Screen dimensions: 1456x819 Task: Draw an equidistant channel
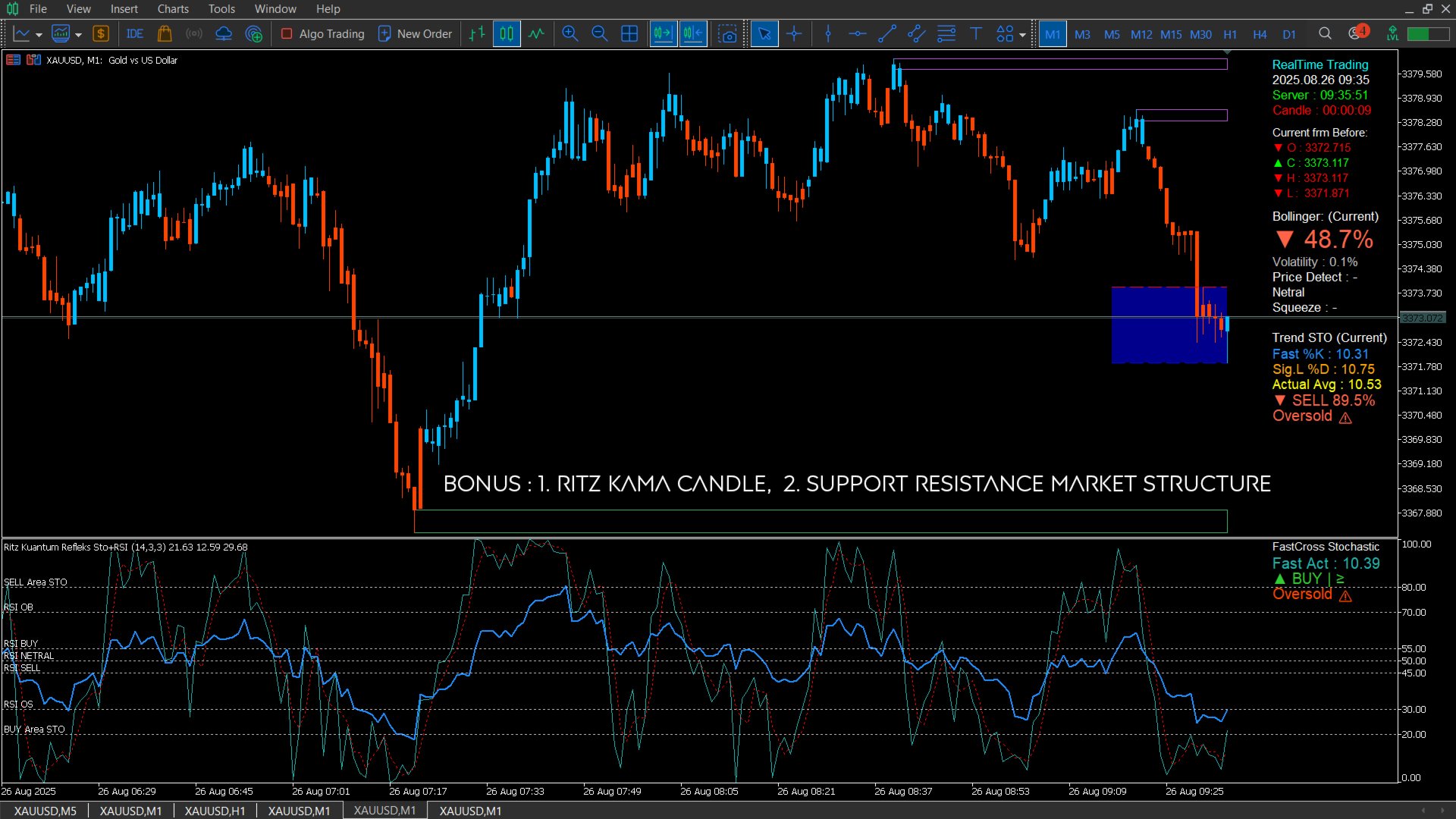916,34
